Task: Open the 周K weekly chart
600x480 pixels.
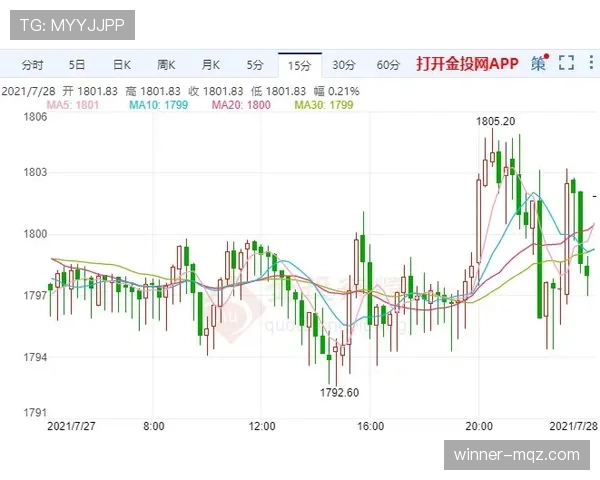Action: 166,65
